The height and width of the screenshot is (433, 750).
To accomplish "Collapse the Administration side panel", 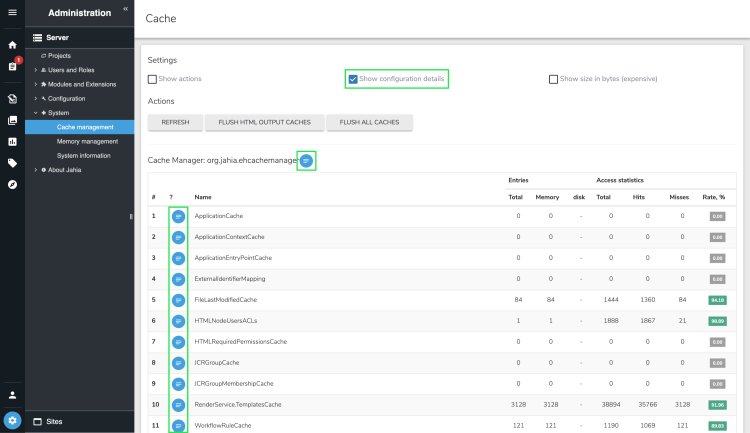I will (125, 9).
